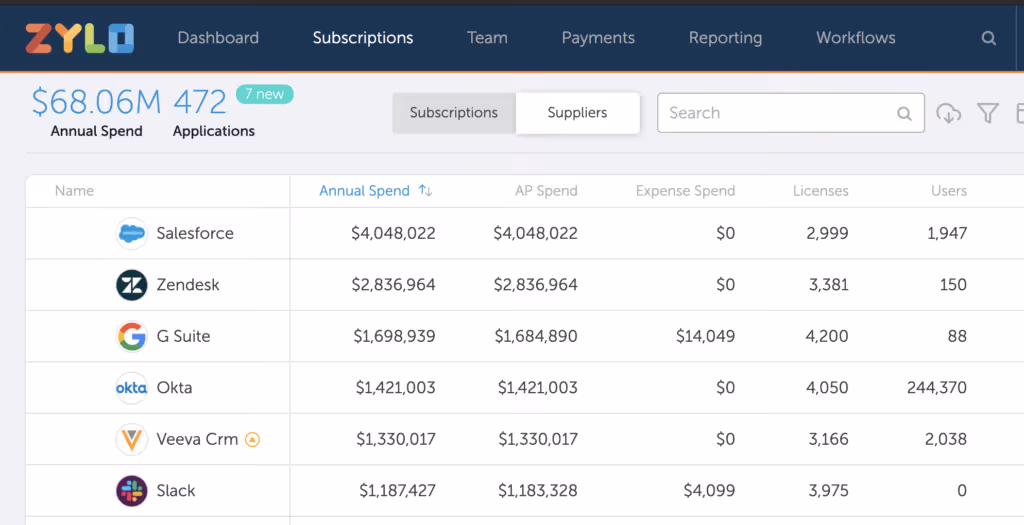Click Slack licenses value 3,975

(x=828, y=491)
